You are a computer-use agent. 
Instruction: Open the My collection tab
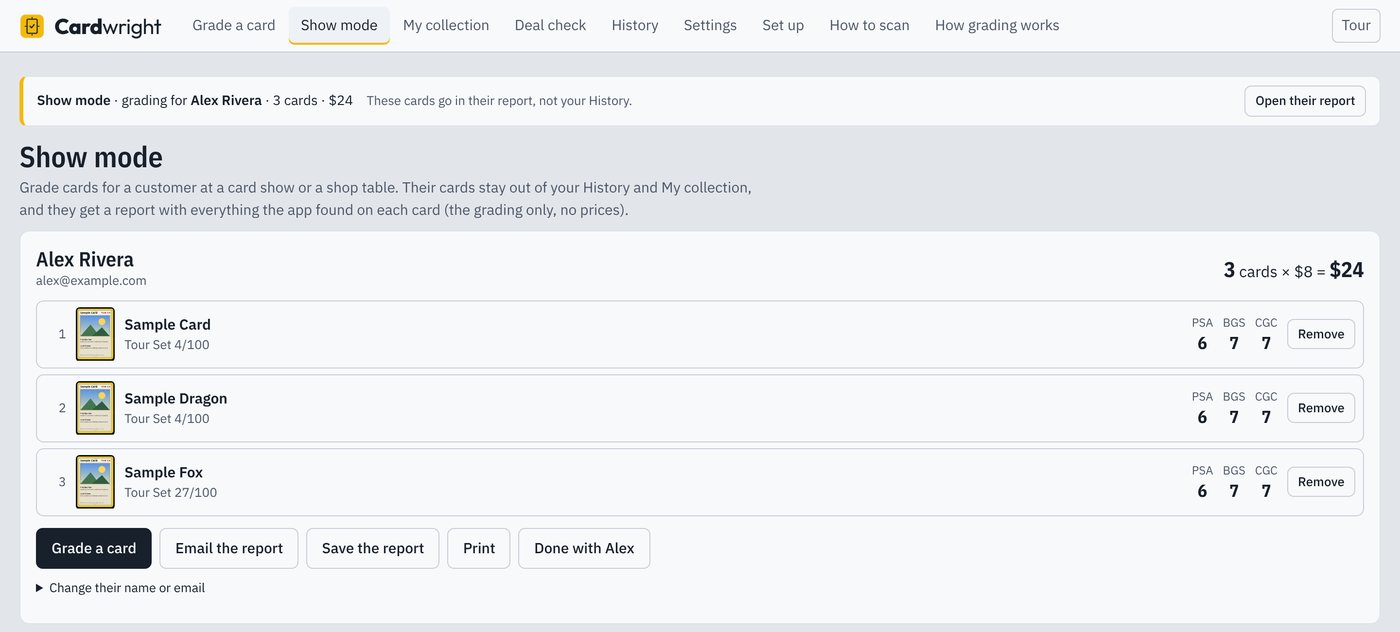(446, 25)
